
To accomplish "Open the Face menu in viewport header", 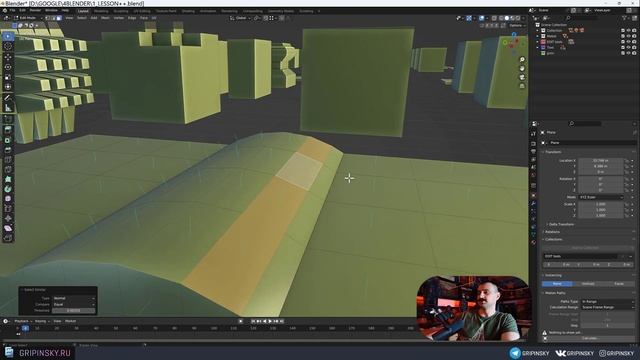I will (144, 18).
